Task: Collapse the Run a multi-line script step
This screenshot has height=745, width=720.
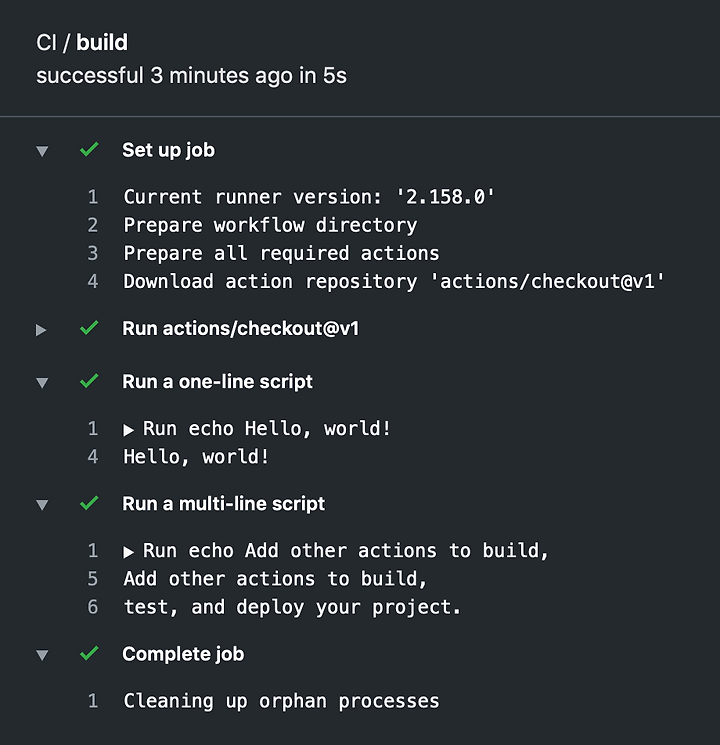Action: (x=42, y=505)
